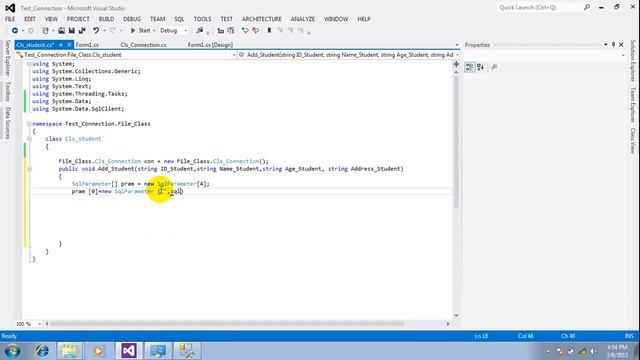Viewport: 640px width, 360px height.
Task: Open the Server Explorer side tab
Action: 7,58
